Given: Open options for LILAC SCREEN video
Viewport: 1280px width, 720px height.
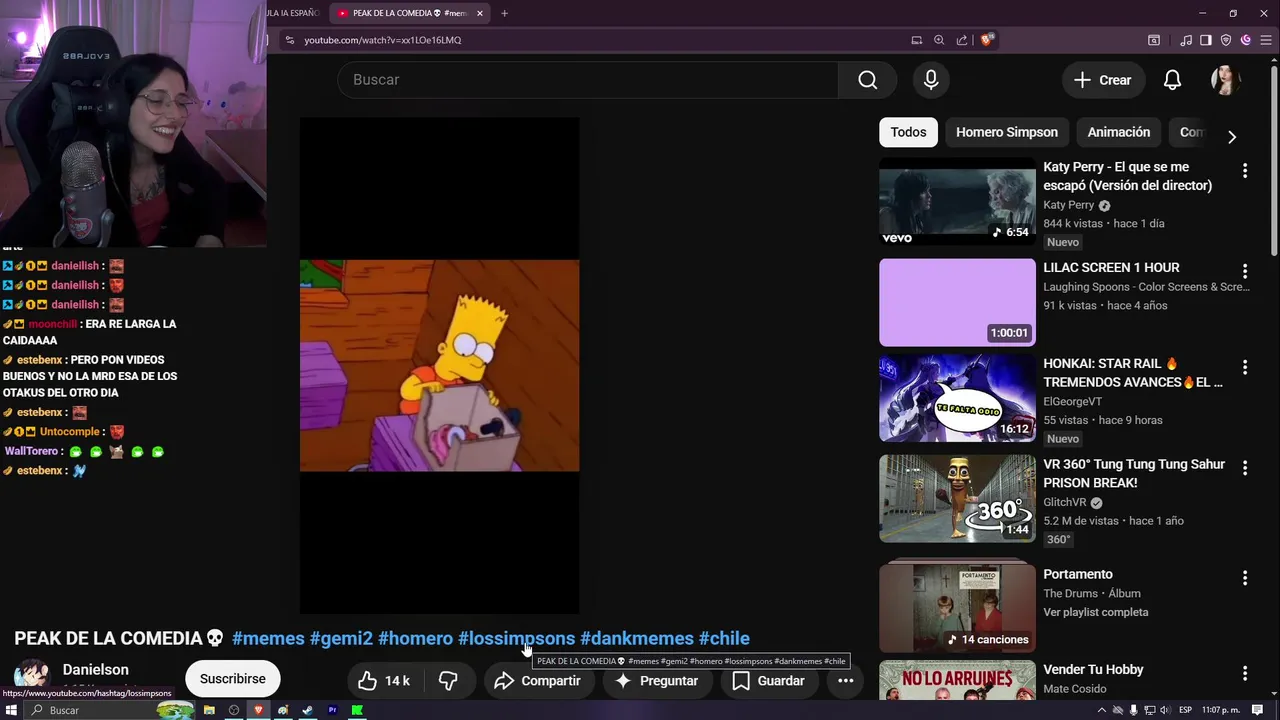Looking at the screenshot, I should [x=1245, y=271].
